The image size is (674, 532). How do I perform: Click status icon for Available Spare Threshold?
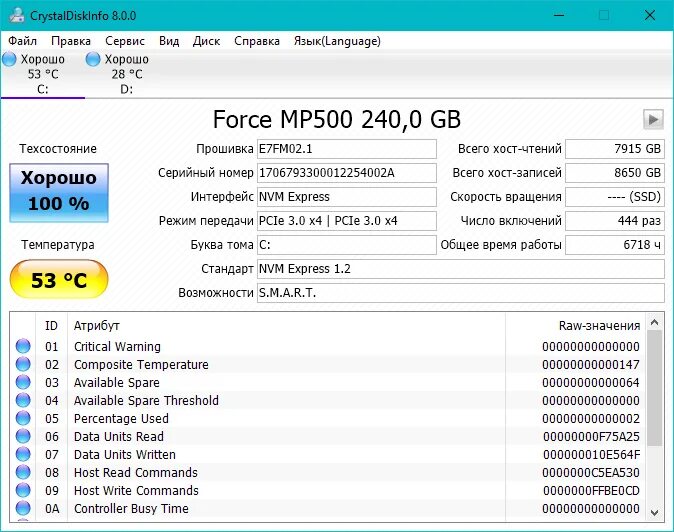23,400
